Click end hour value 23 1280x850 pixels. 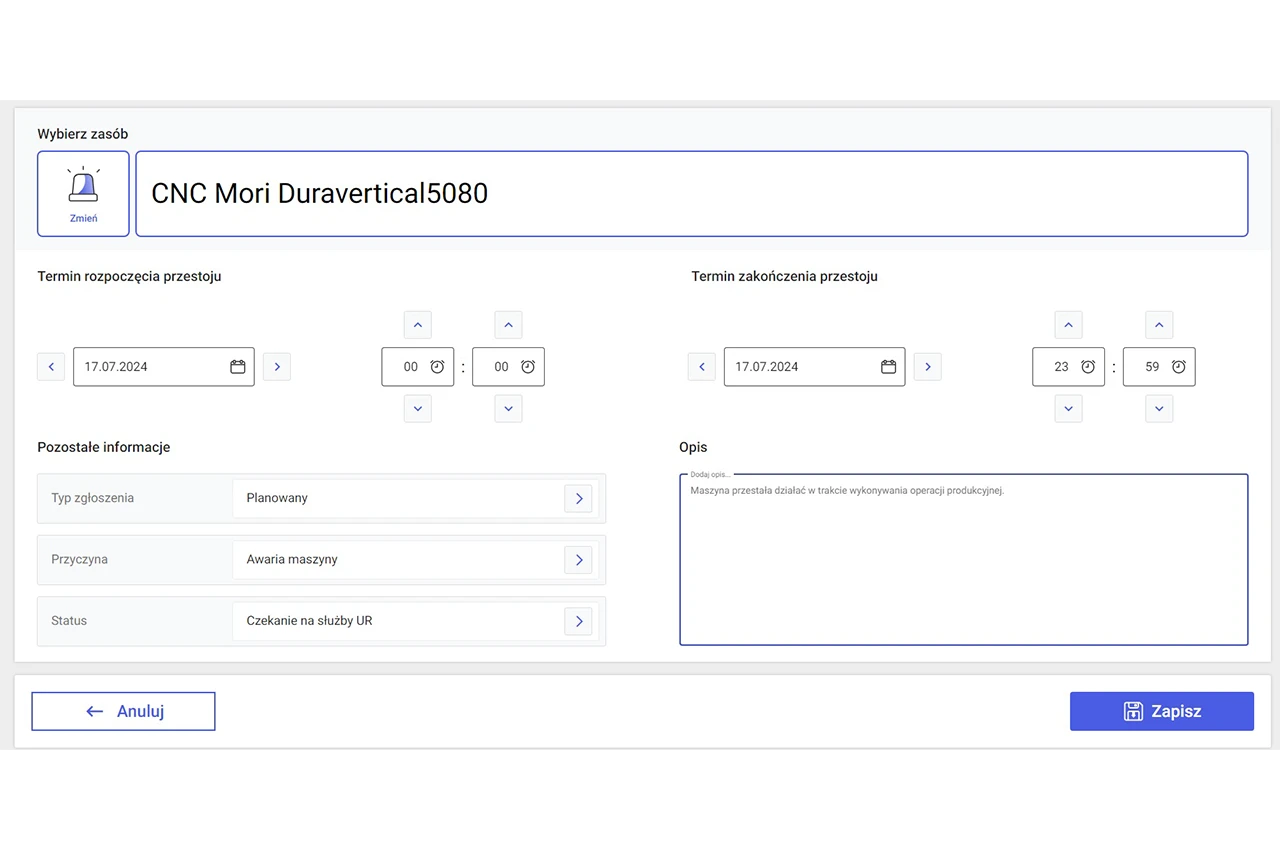point(1062,367)
